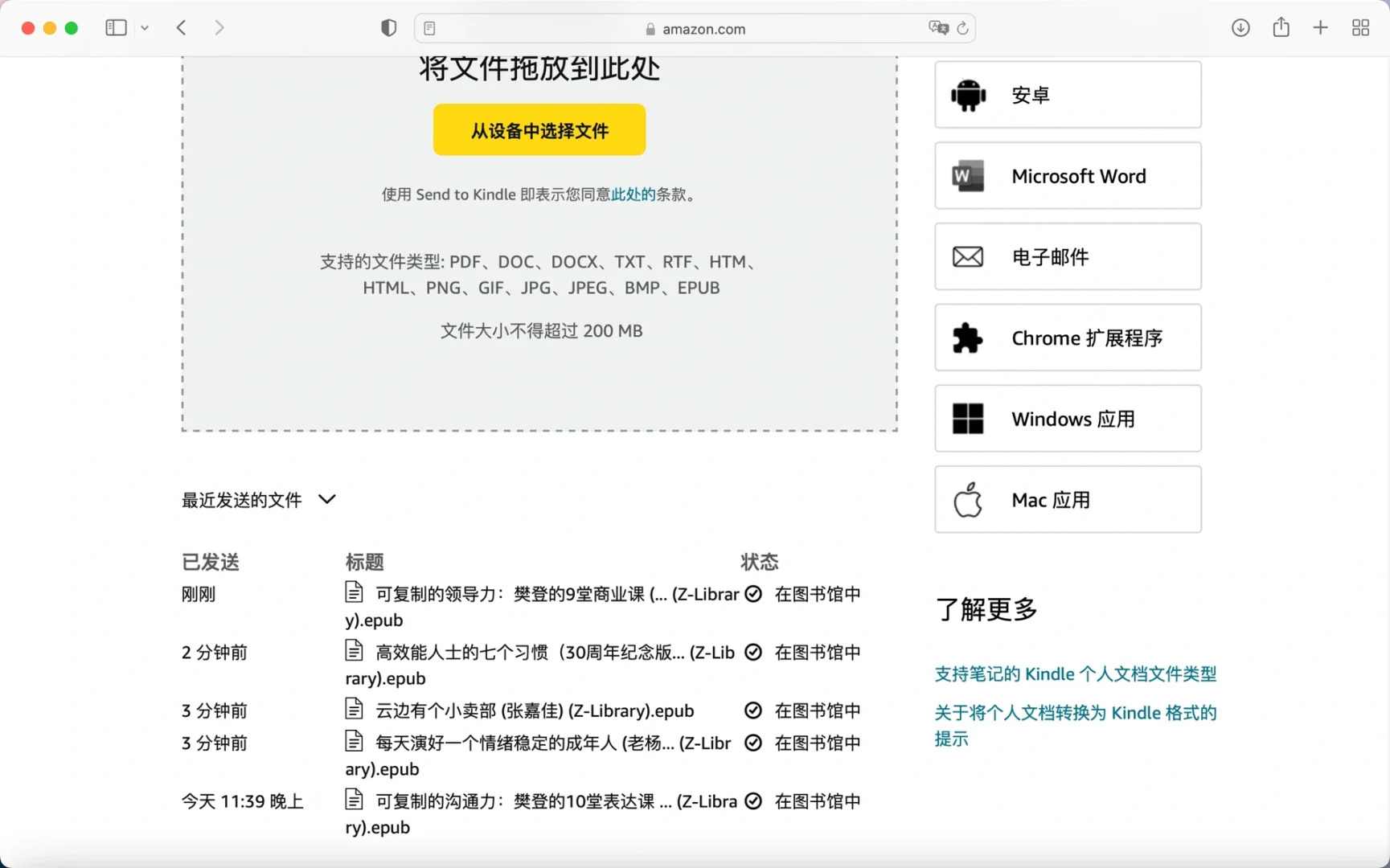Click document icon for 每天演好一个情绪稳定的成年人 file
The width and height of the screenshot is (1390, 868).
pyautogui.click(x=354, y=741)
